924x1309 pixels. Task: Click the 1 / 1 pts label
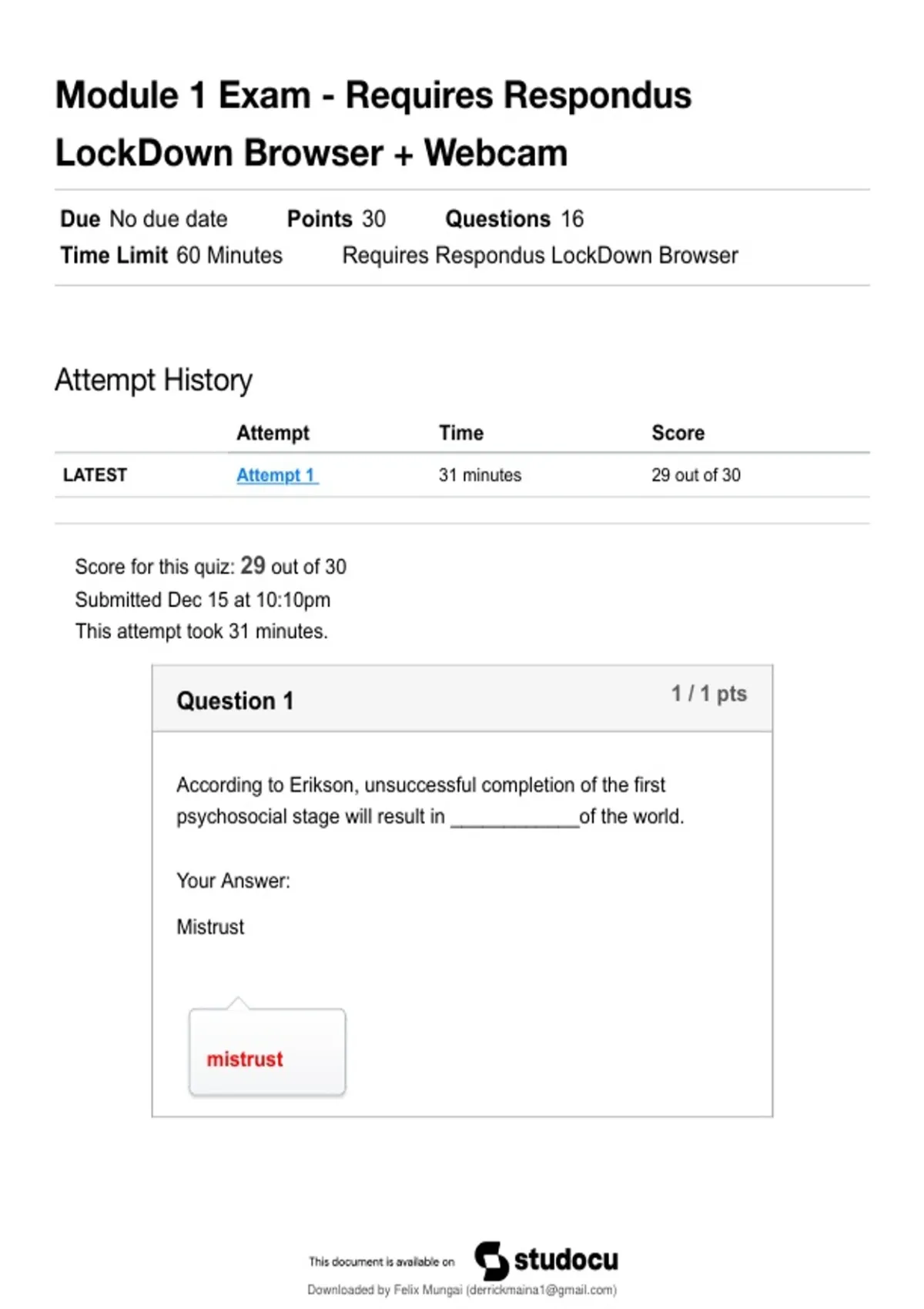click(x=709, y=694)
